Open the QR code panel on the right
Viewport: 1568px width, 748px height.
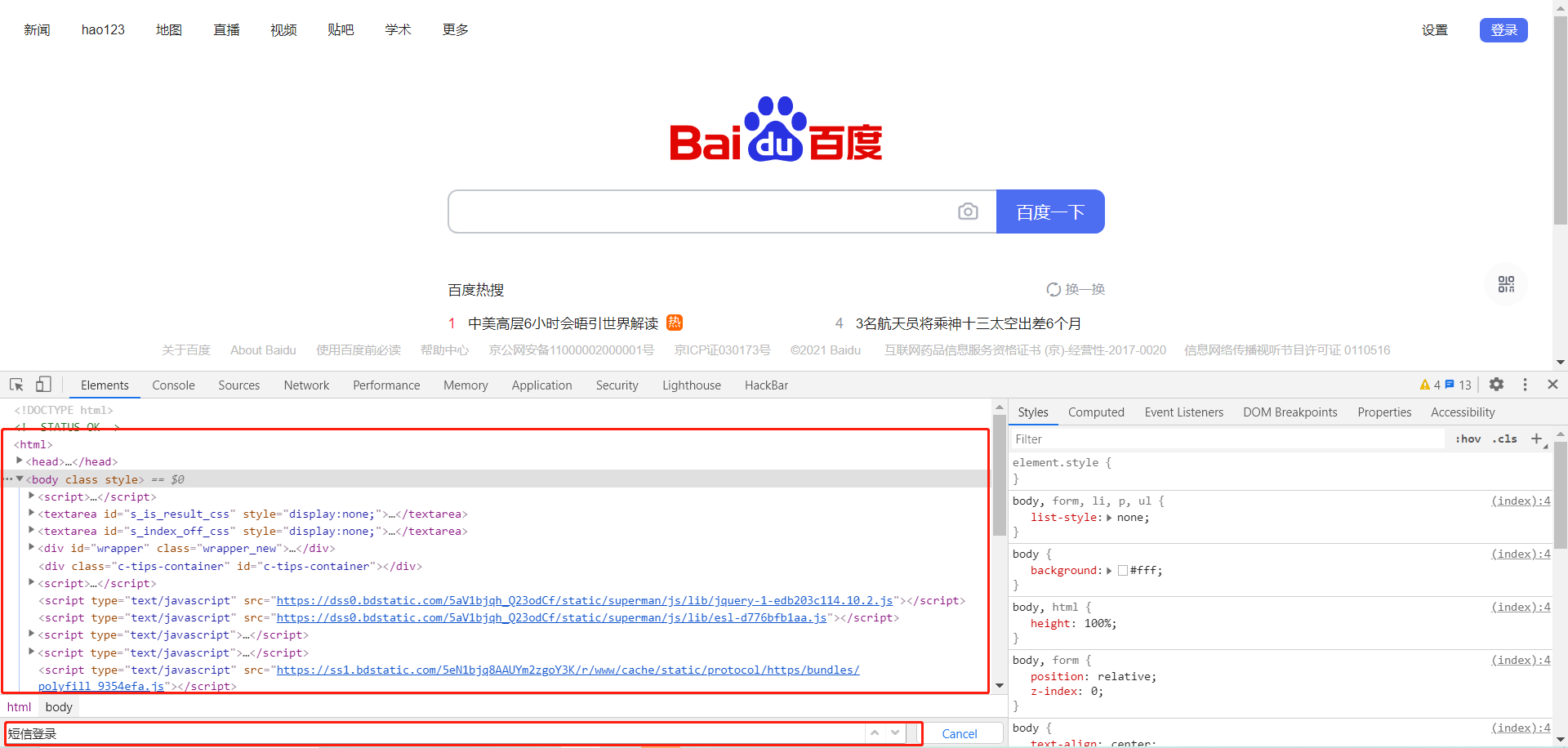tap(1506, 284)
